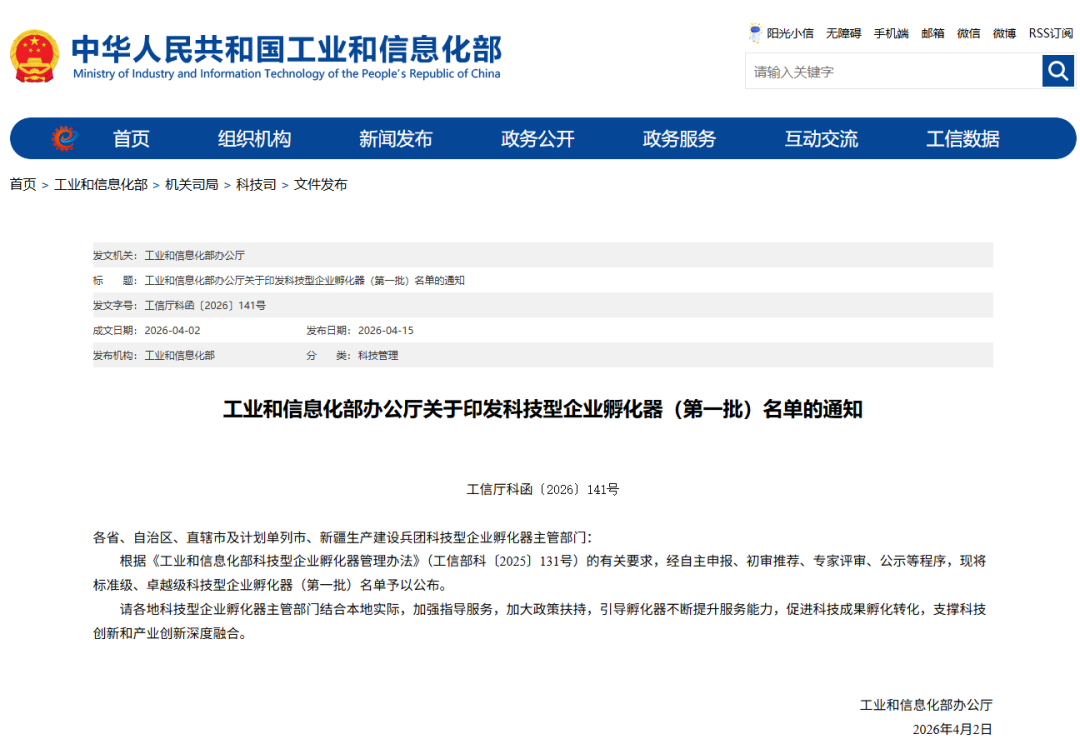Open the 手机端 mobile version link
Screen dimensions: 1080x749
pyautogui.click(x=891, y=33)
